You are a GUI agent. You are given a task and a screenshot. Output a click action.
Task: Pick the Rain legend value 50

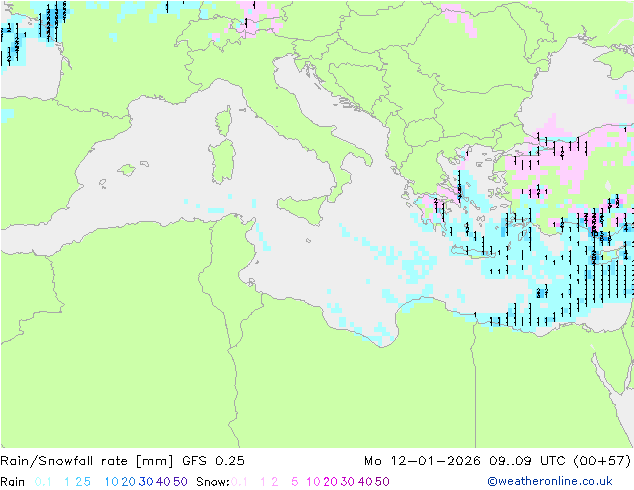tap(180, 482)
